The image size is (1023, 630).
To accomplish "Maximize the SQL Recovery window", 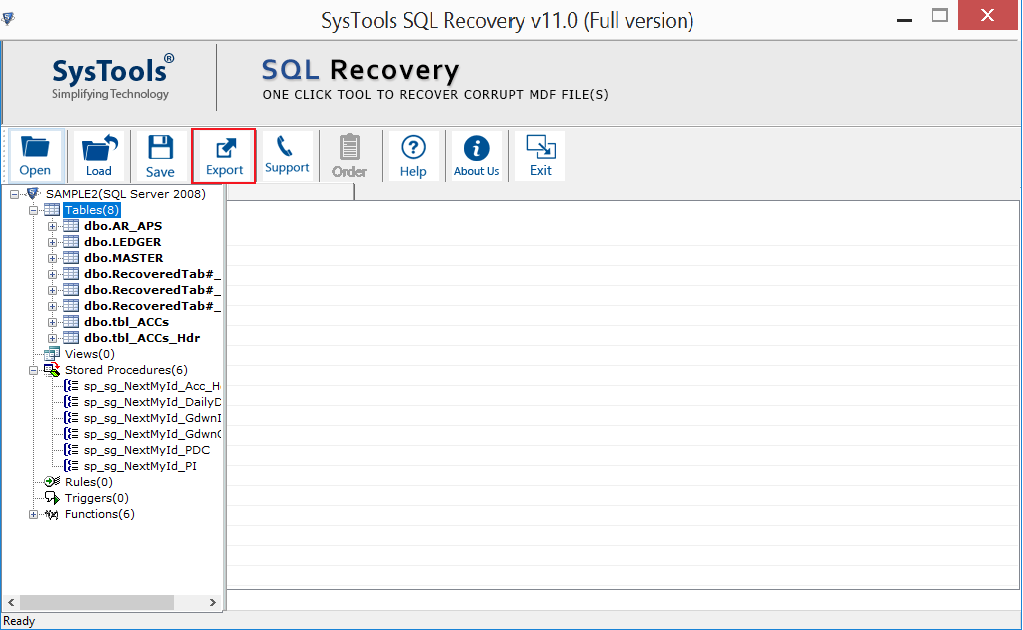I will point(939,16).
